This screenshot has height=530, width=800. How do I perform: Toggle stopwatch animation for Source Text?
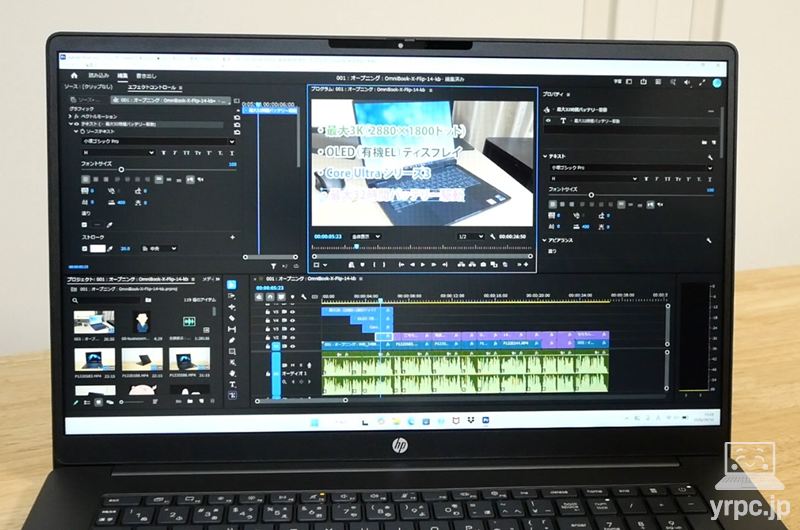[x=82, y=132]
